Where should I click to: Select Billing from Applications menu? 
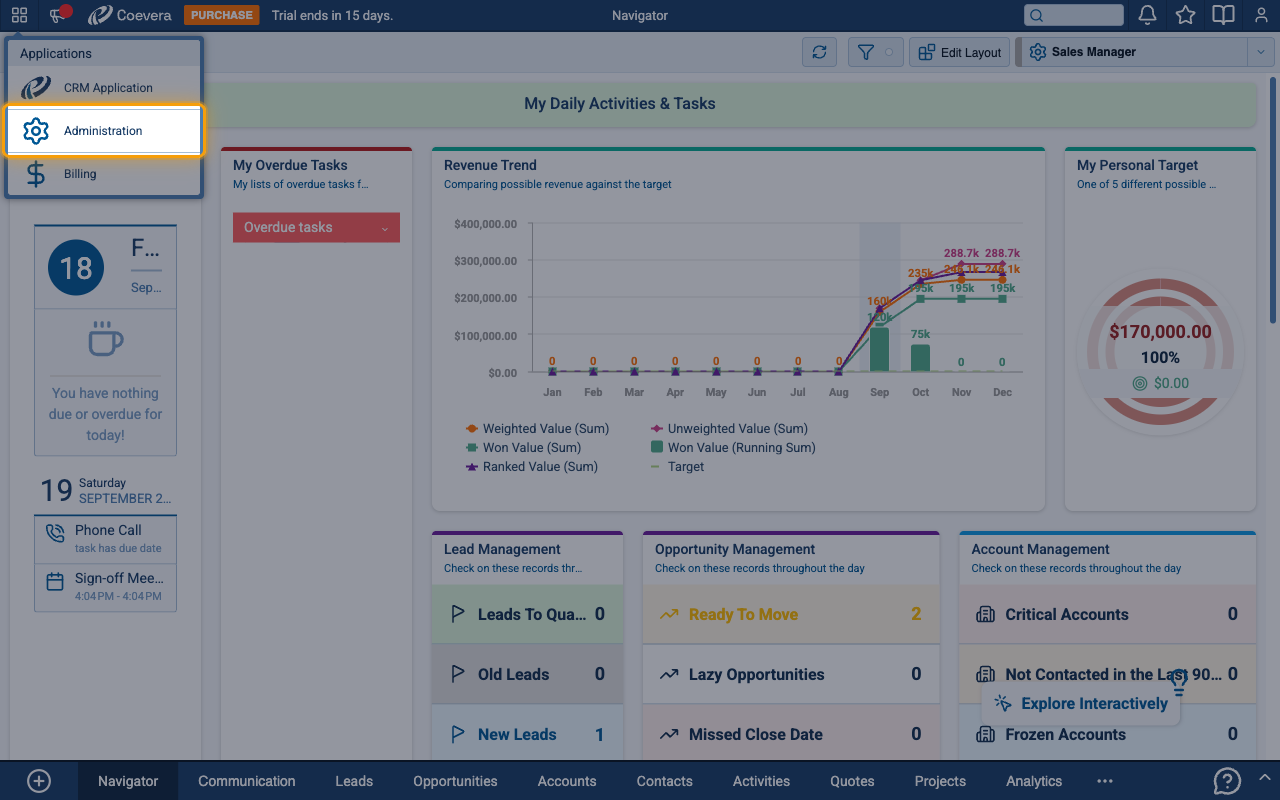[104, 174]
